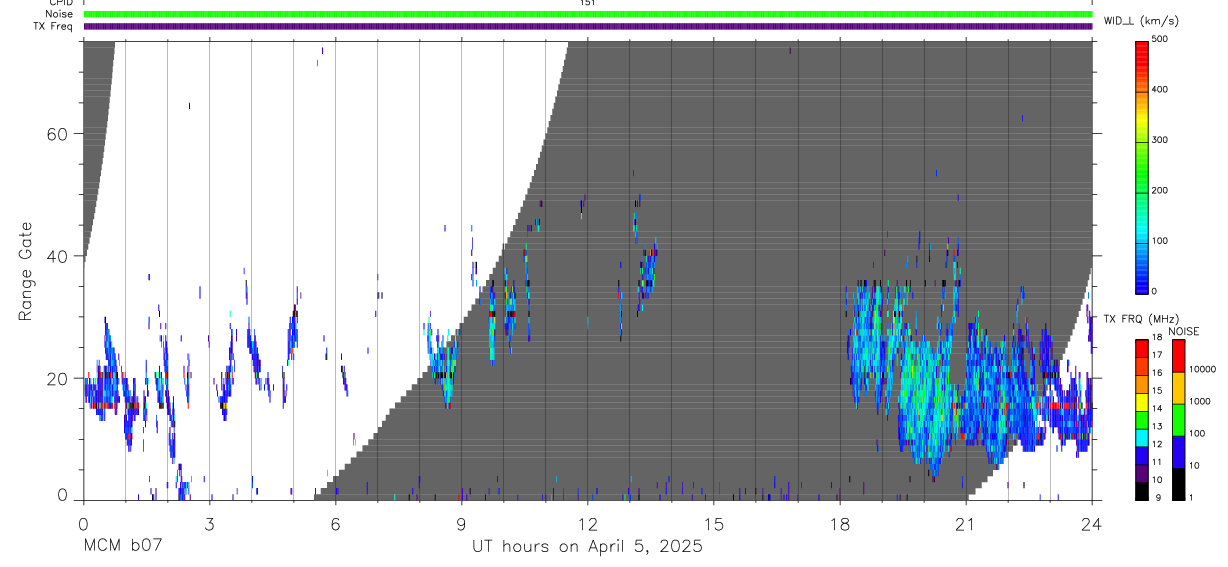The image size is (1228, 567).
Task: Click the 60 tick on Range Gate axis
Action: point(55,133)
